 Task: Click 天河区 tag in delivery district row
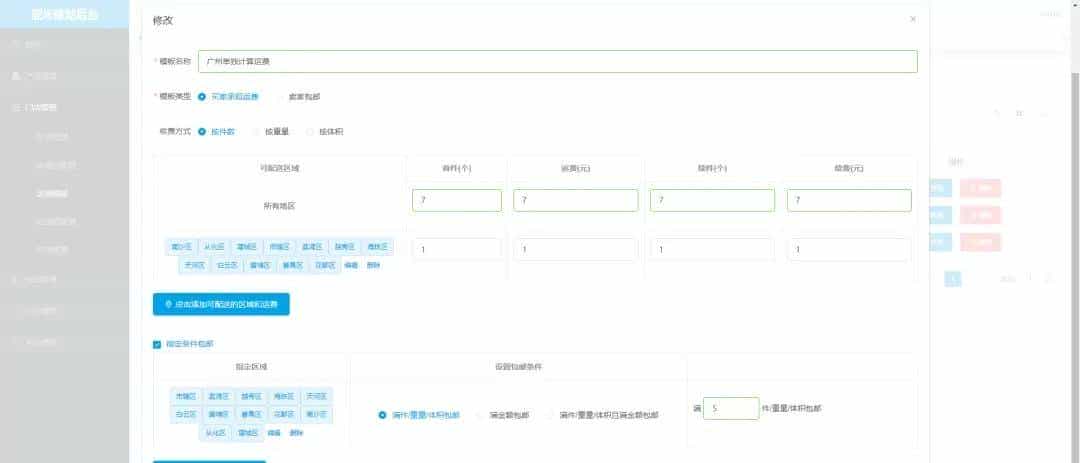coord(194,265)
